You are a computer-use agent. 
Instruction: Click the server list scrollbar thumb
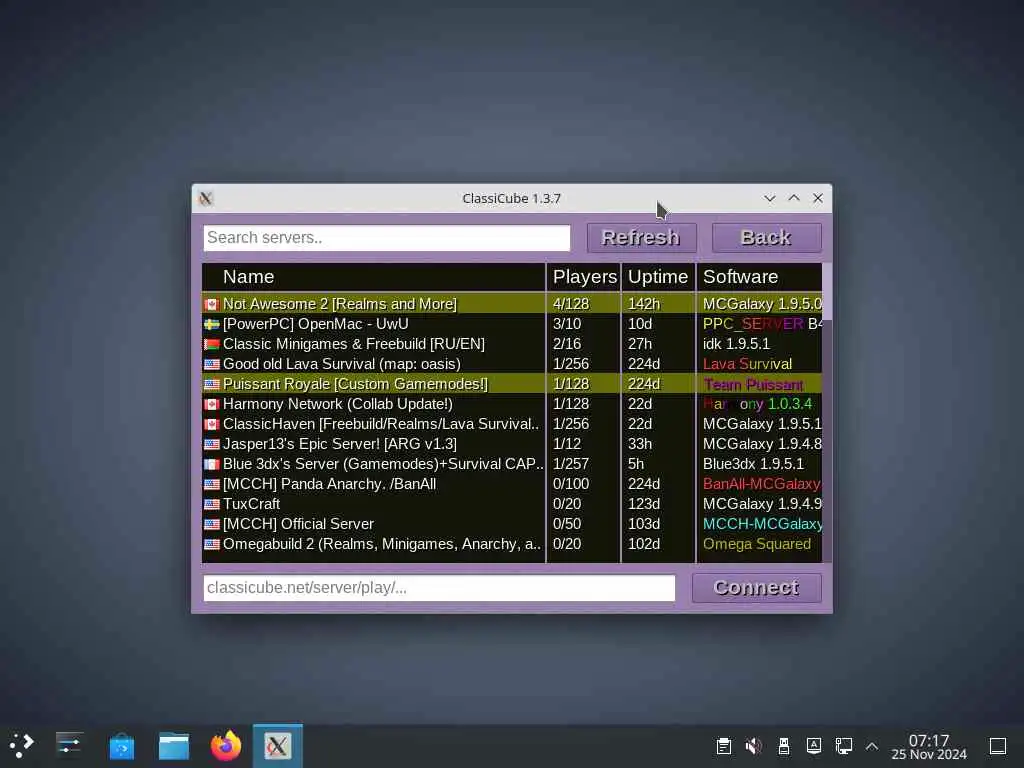point(827,291)
